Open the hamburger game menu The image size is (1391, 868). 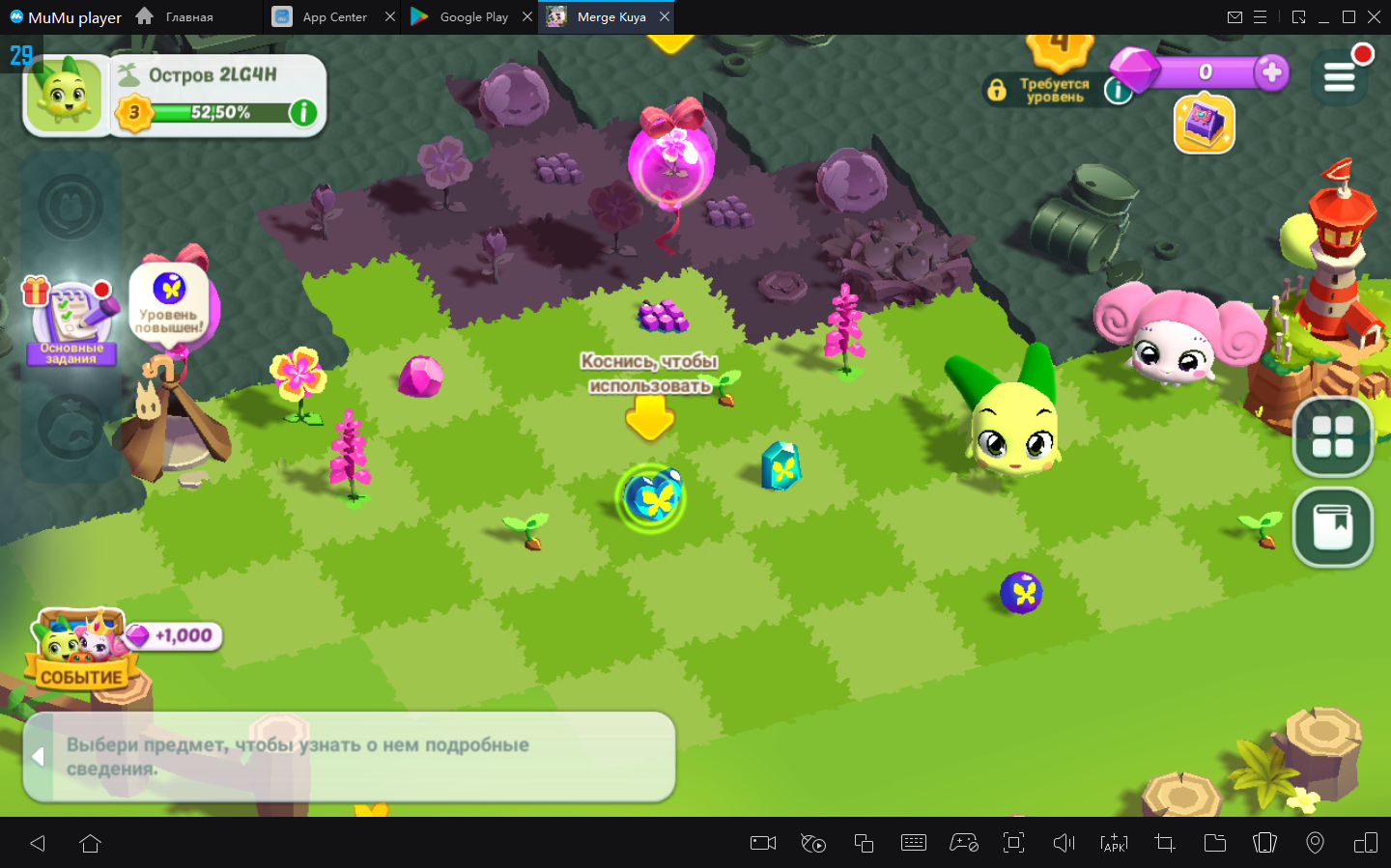(x=1339, y=76)
